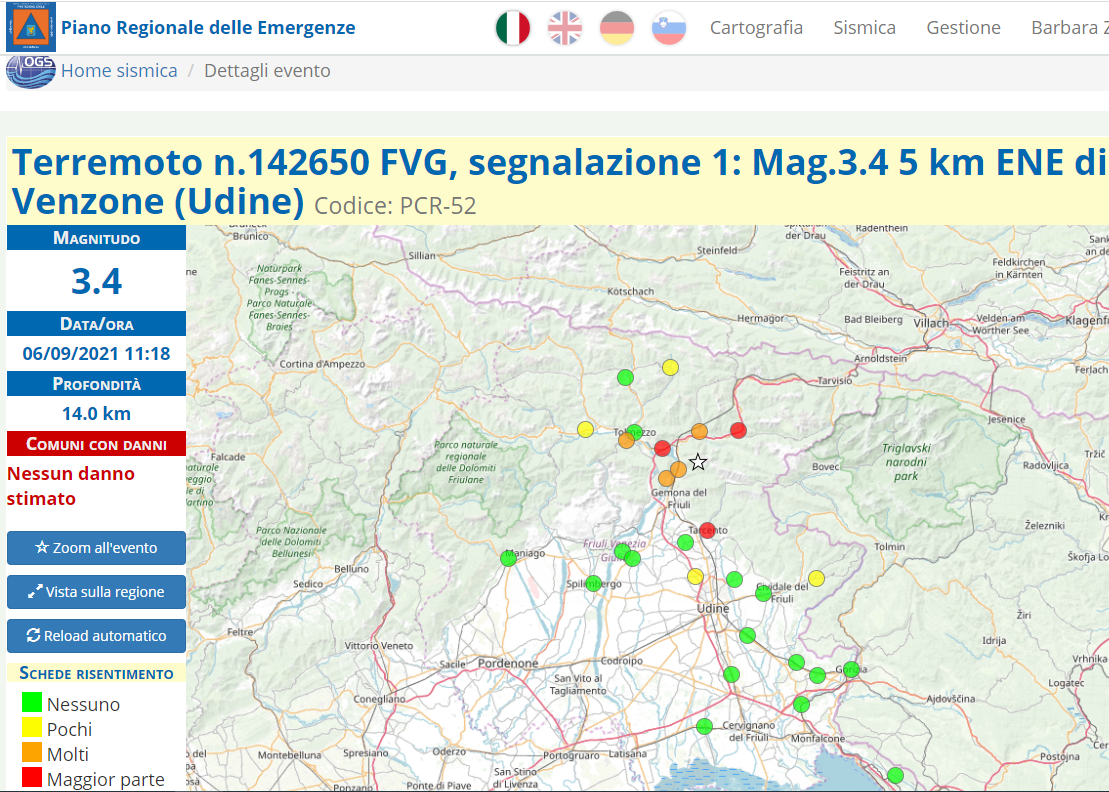The height and width of the screenshot is (792, 1109).
Task: Select the Slovenian flag language icon
Action: pyautogui.click(x=669, y=28)
